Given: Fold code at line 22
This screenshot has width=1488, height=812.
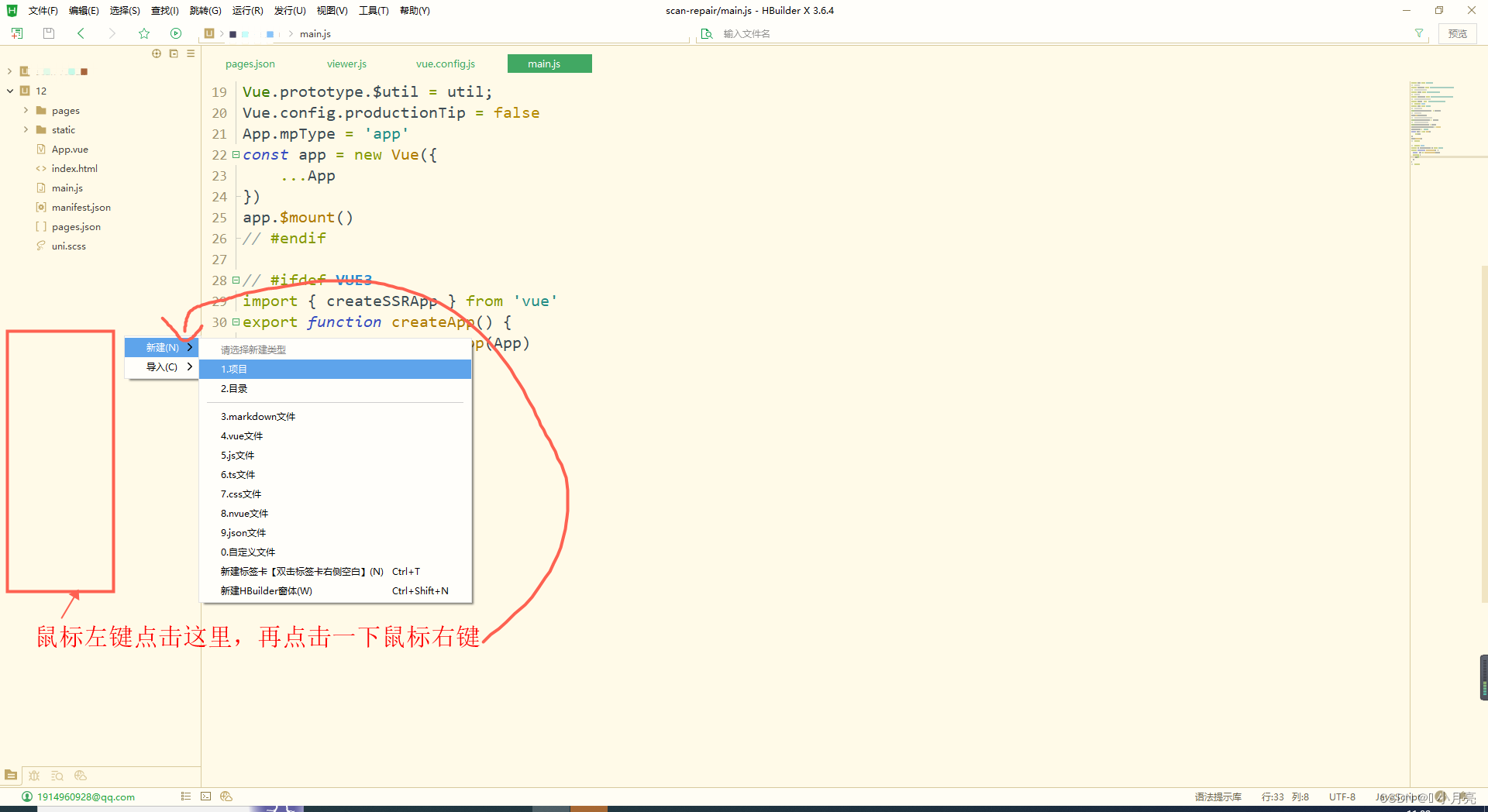Looking at the screenshot, I should coord(236,154).
